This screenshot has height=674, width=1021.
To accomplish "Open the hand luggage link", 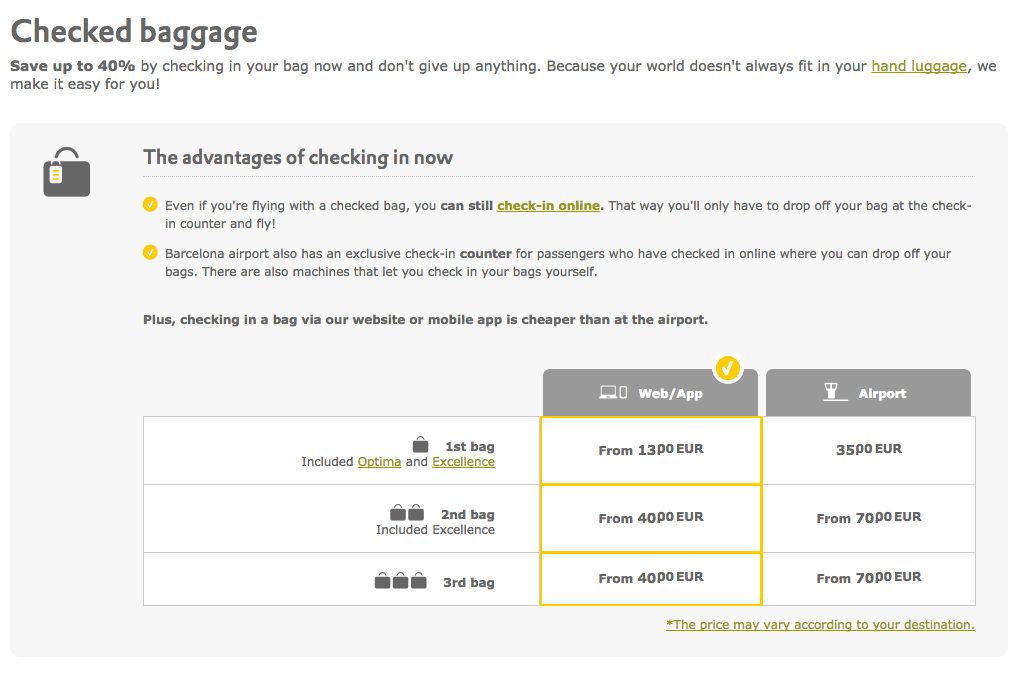I will pyautogui.click(x=919, y=66).
